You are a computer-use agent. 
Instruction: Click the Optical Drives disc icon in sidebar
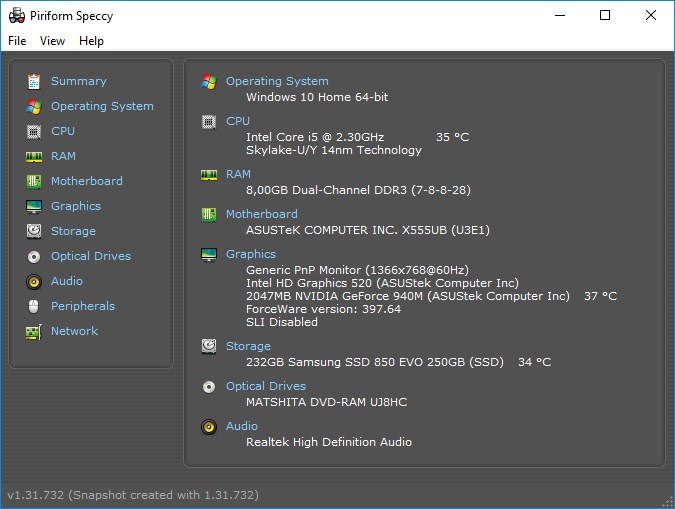click(34, 257)
